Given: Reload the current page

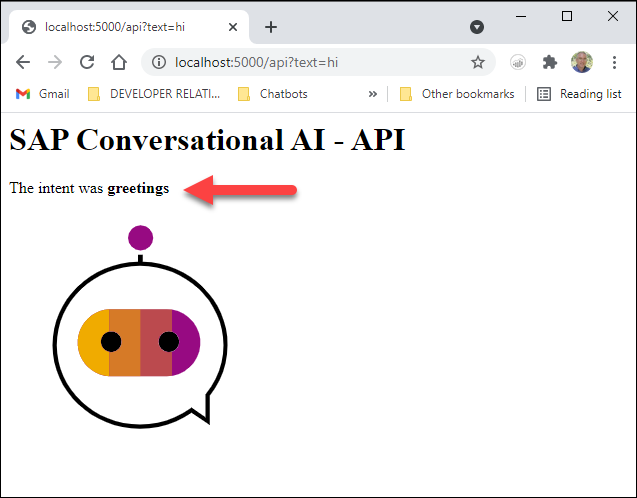Looking at the screenshot, I should pos(87,62).
